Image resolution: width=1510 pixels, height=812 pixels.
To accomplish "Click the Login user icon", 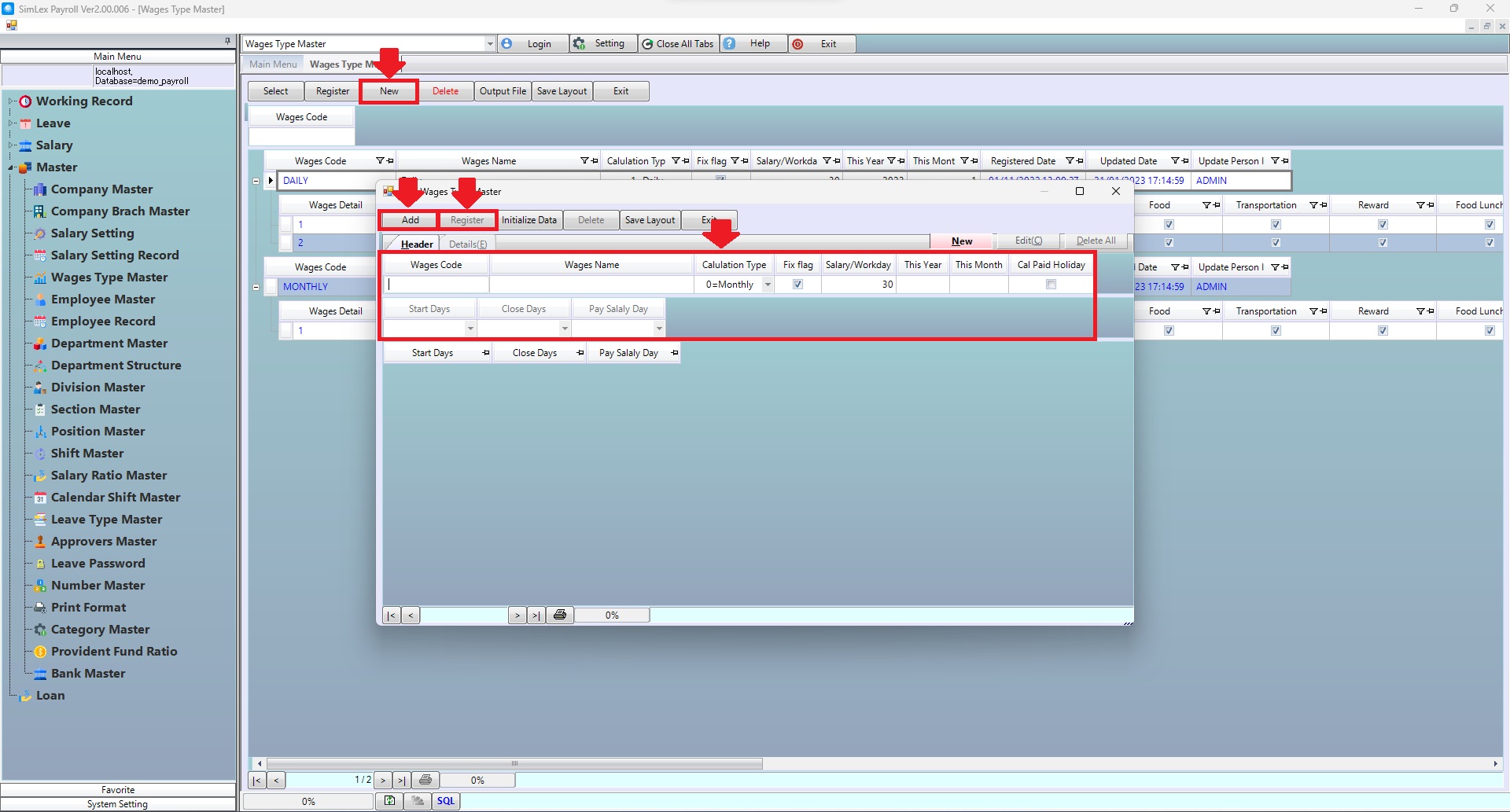I will (x=507, y=44).
